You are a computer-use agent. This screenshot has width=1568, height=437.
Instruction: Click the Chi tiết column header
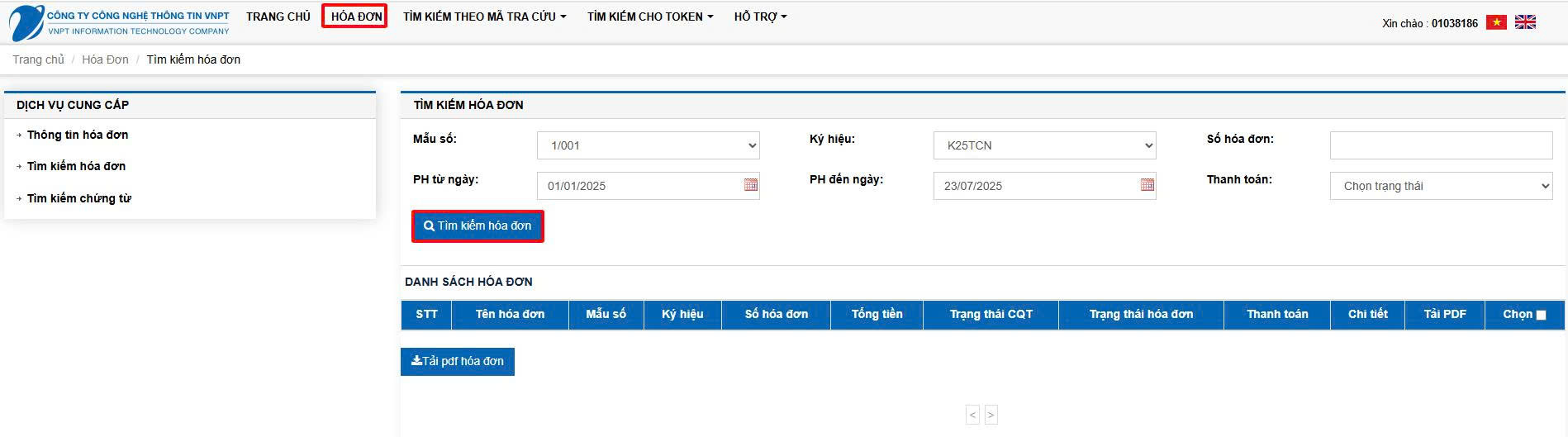tap(1368, 315)
